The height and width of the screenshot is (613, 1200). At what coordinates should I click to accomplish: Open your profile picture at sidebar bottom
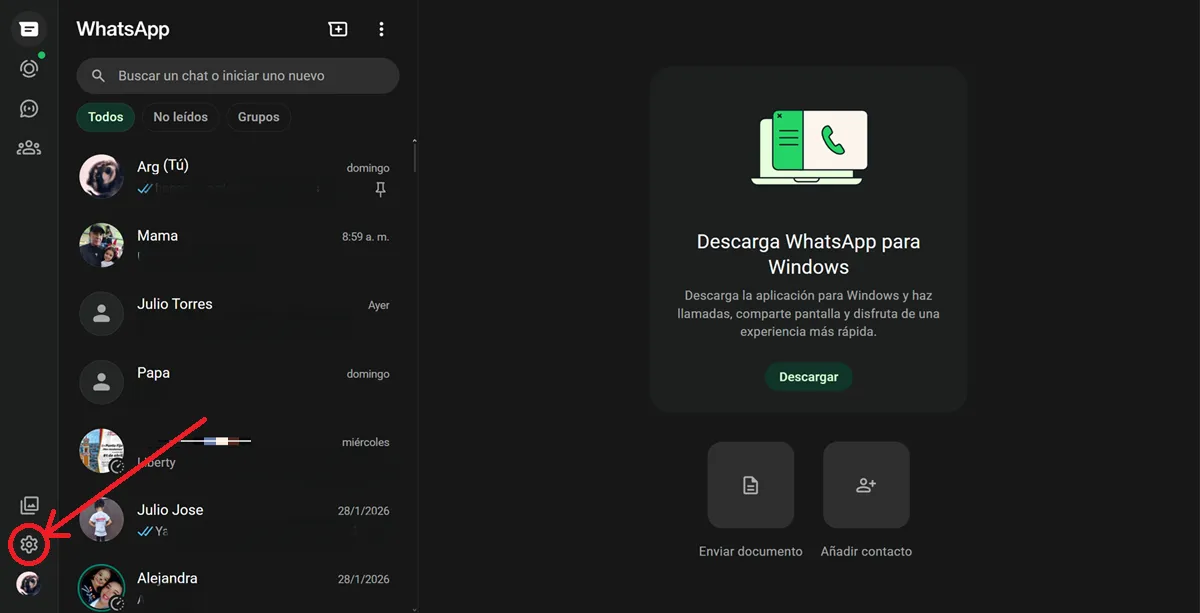pyautogui.click(x=28, y=585)
